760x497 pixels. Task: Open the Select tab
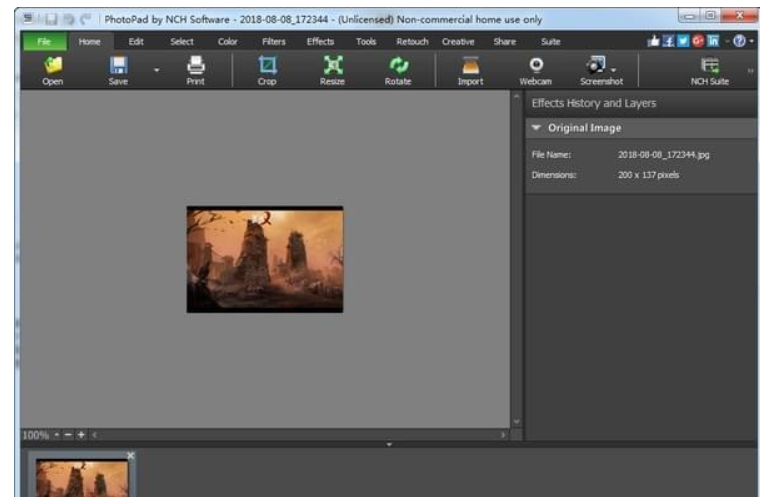pos(182,42)
